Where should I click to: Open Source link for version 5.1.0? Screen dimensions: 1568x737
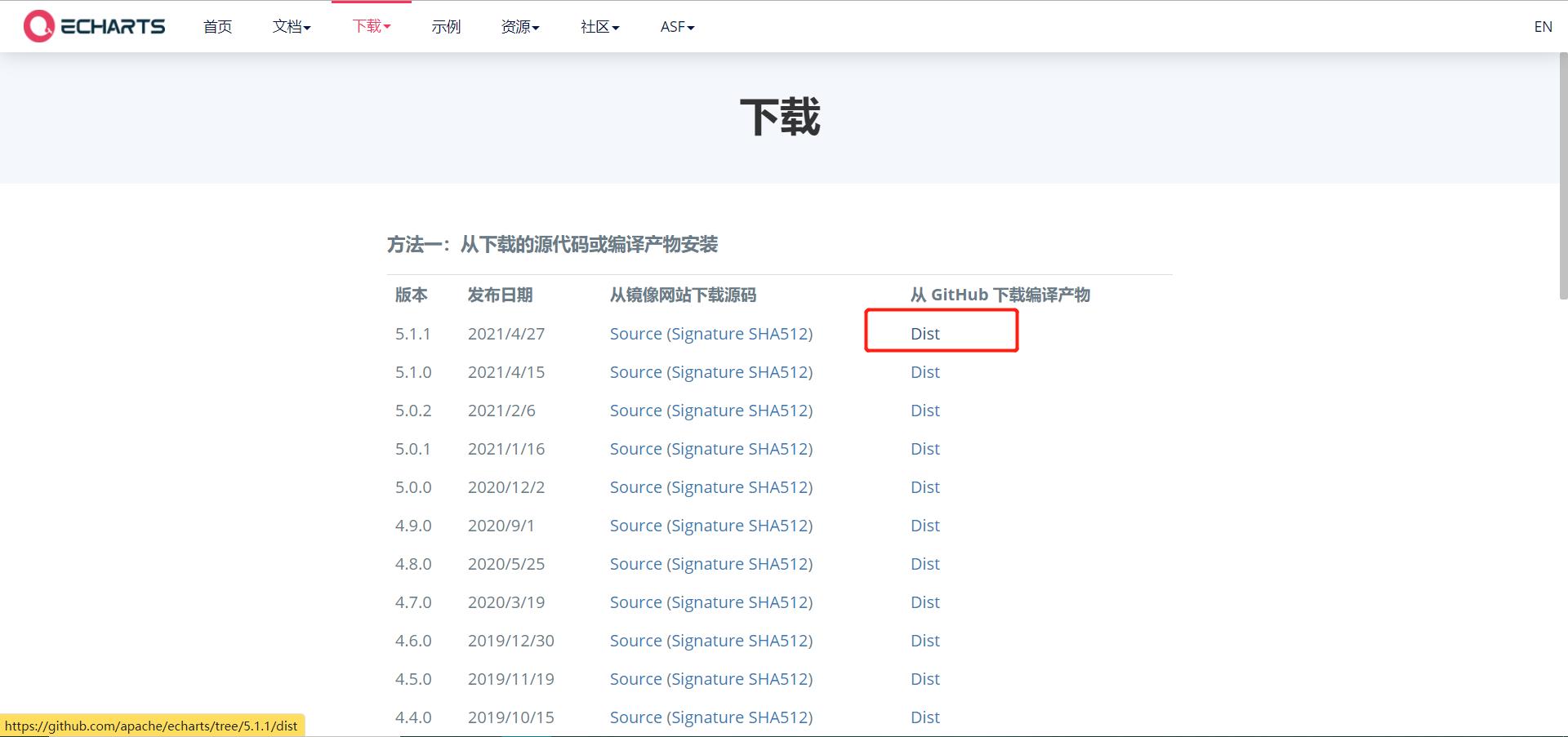635,372
